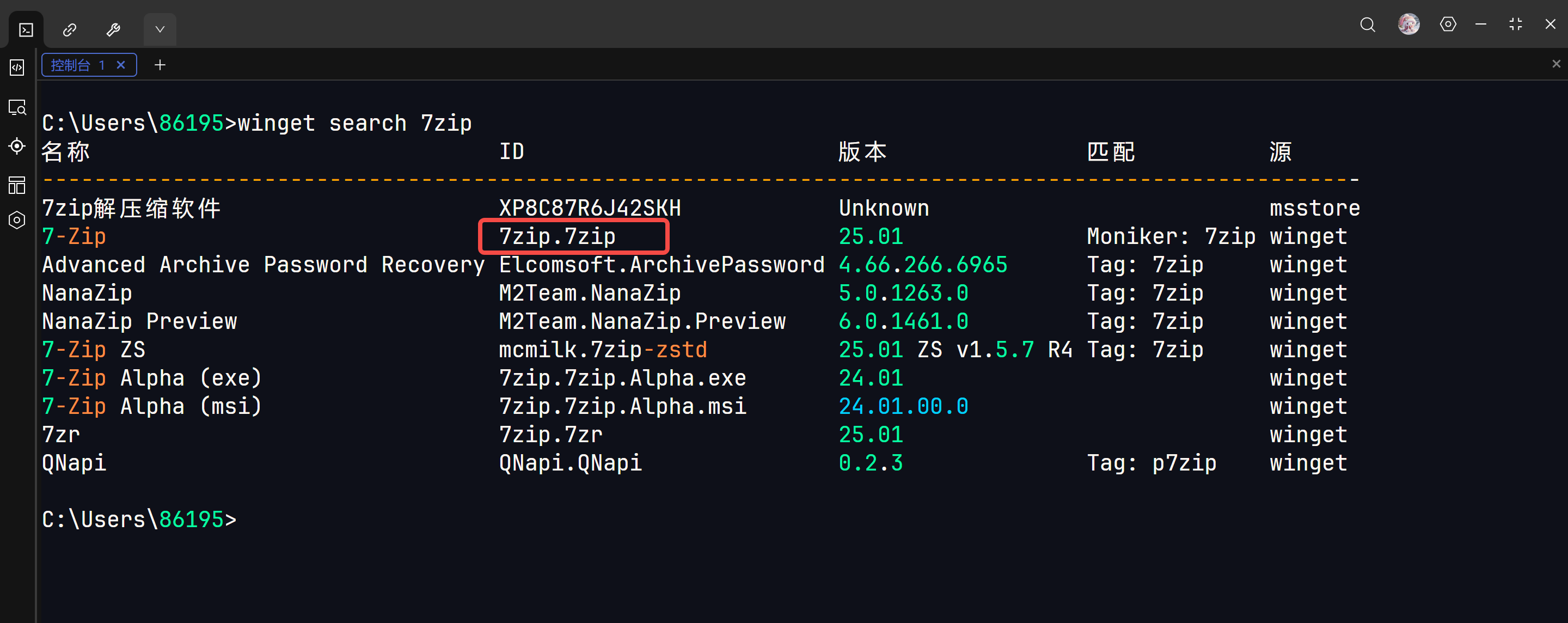The height and width of the screenshot is (623, 1568).
Task: Close the console panel with right X
Action: coord(1556,64)
